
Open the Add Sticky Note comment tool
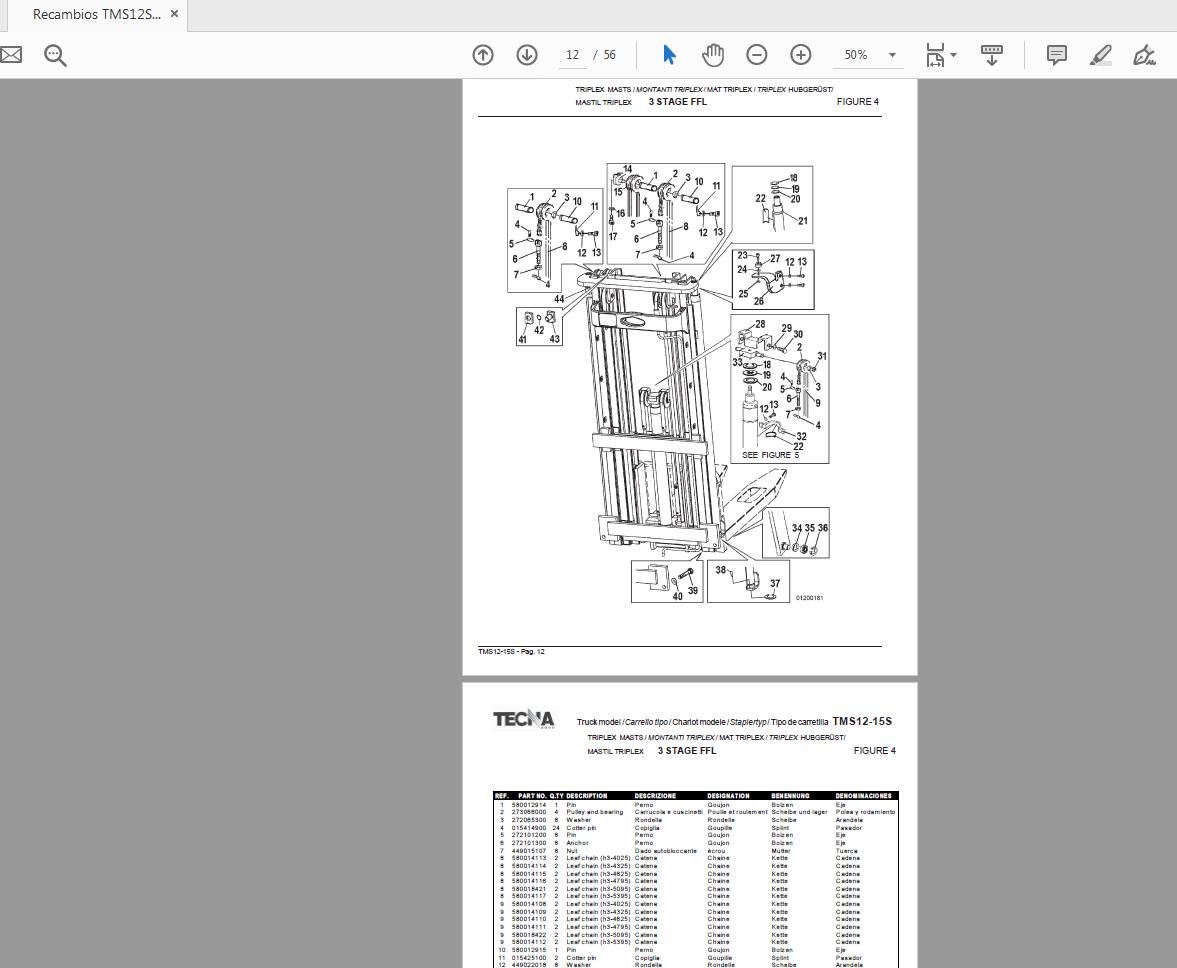[x=1056, y=55]
